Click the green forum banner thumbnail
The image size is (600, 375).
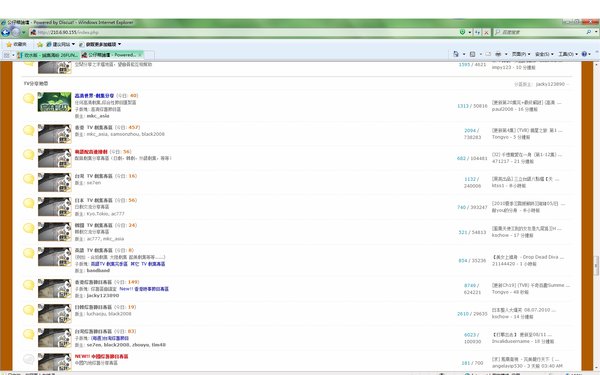tap(54, 102)
